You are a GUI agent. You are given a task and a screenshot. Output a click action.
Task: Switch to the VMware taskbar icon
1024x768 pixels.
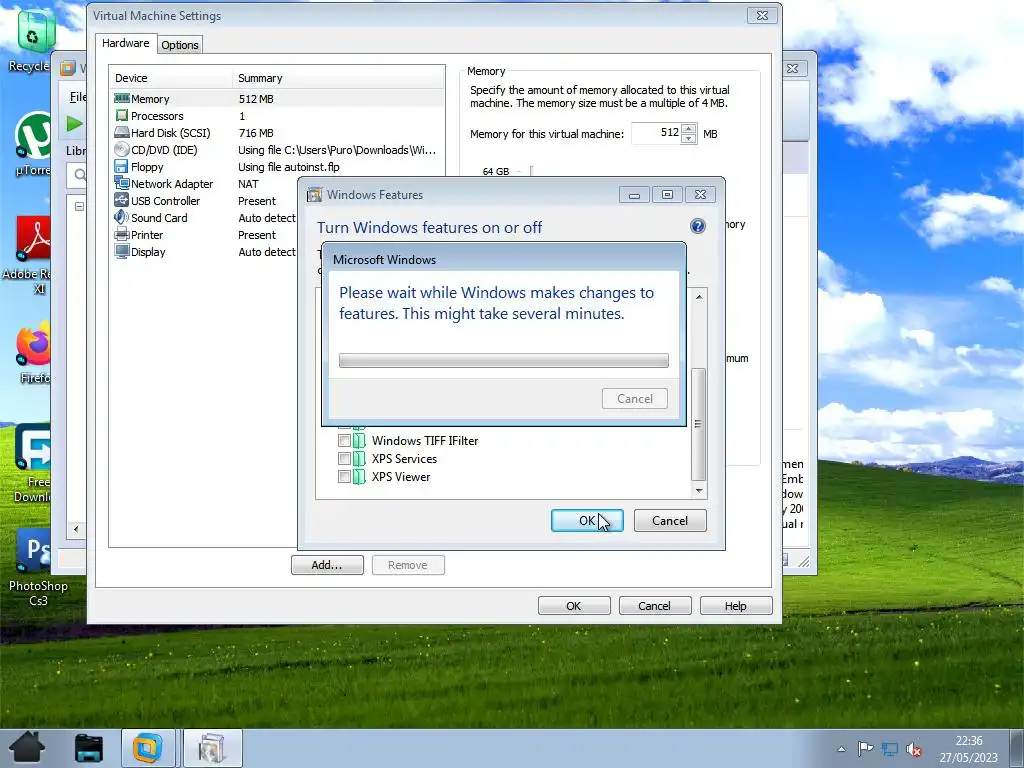pyautogui.click(x=148, y=748)
